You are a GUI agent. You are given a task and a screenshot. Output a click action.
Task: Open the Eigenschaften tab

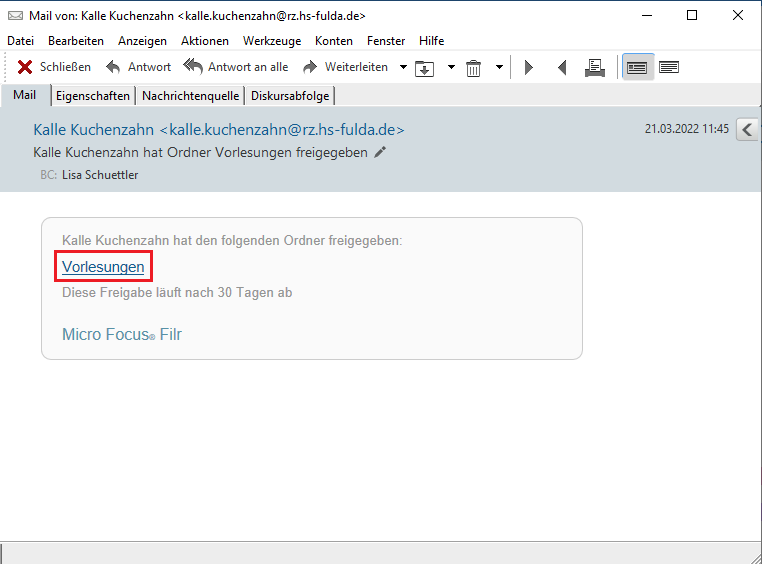93,96
